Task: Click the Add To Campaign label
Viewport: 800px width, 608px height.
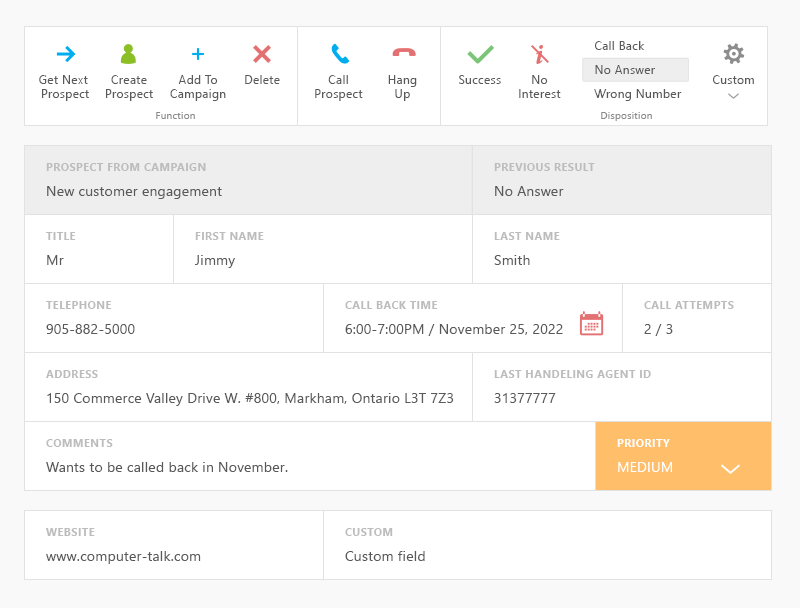Action: click(x=198, y=87)
